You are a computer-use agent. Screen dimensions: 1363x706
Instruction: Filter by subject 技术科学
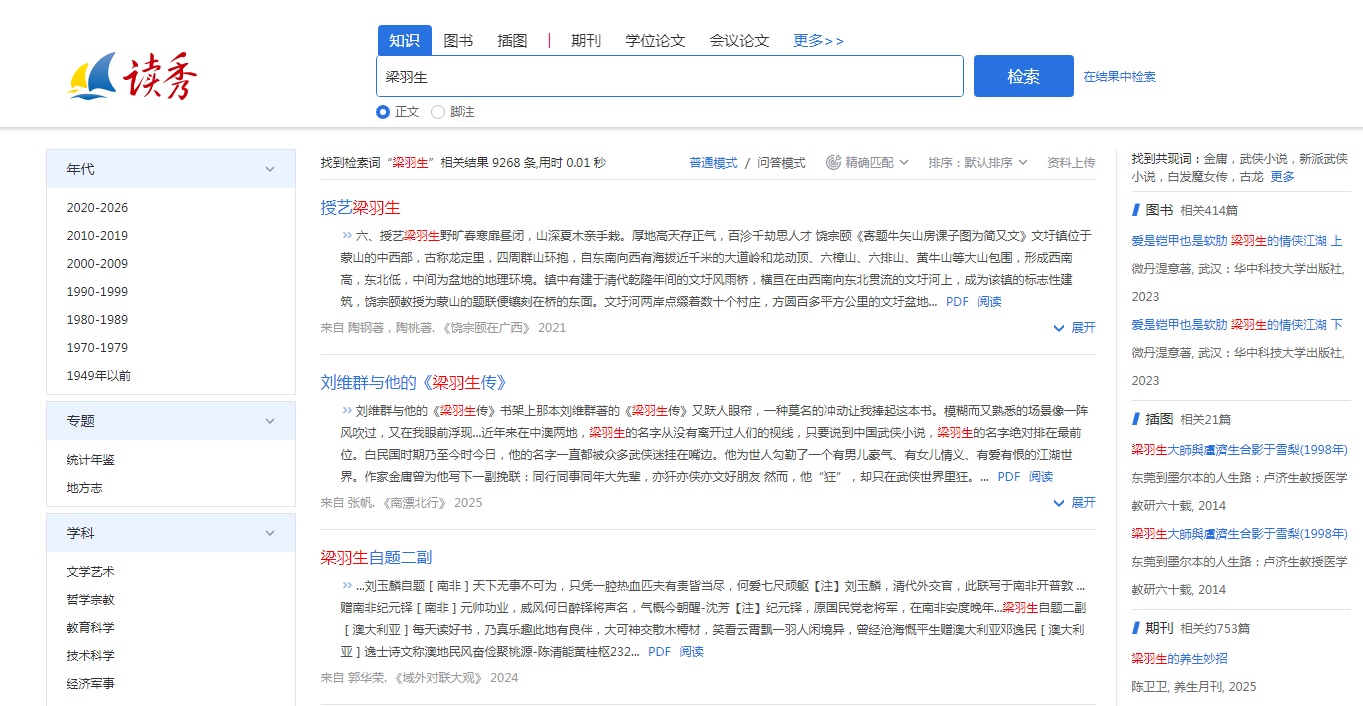tap(91, 656)
